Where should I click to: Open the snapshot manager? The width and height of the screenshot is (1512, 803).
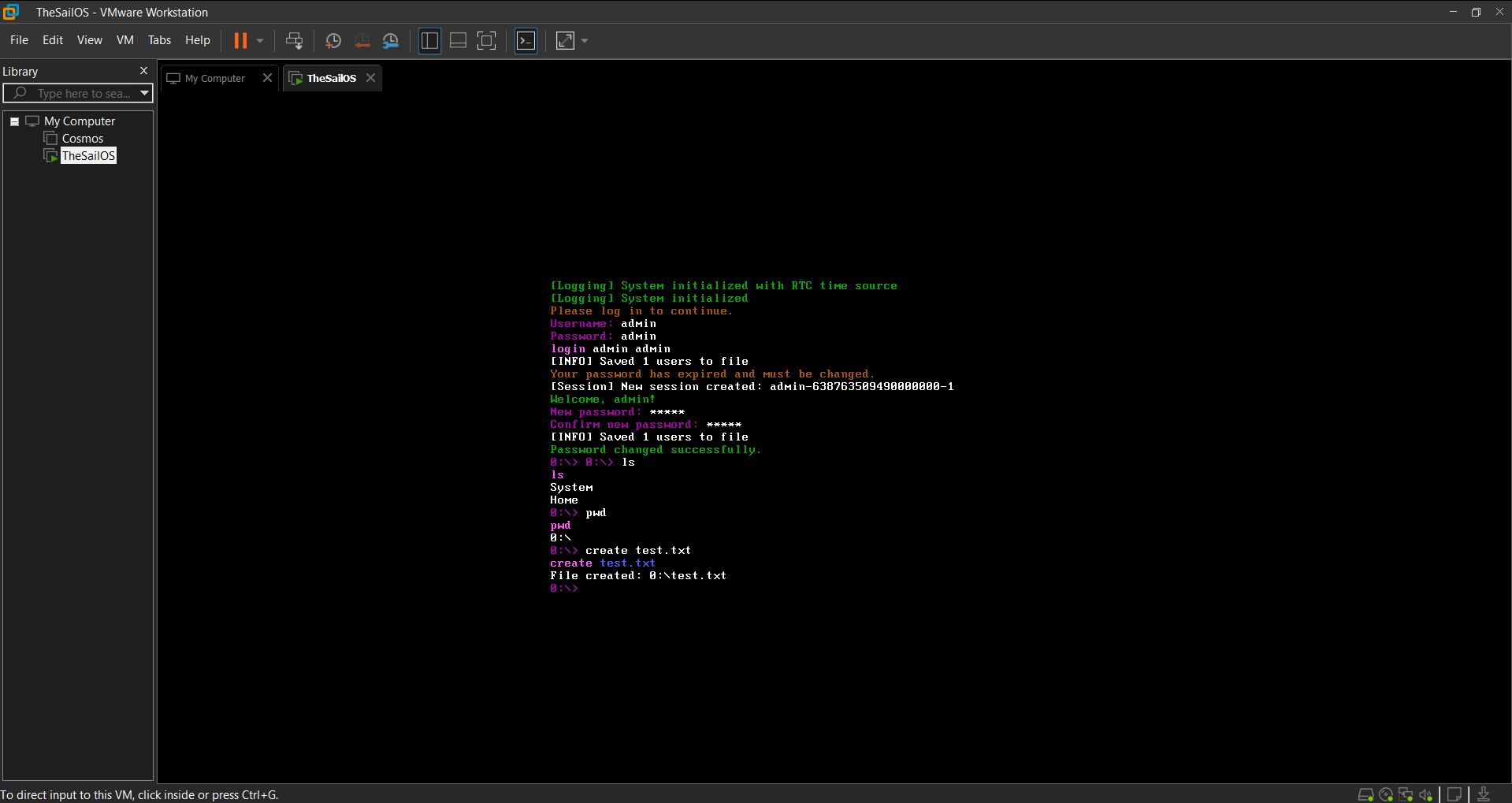[x=391, y=41]
